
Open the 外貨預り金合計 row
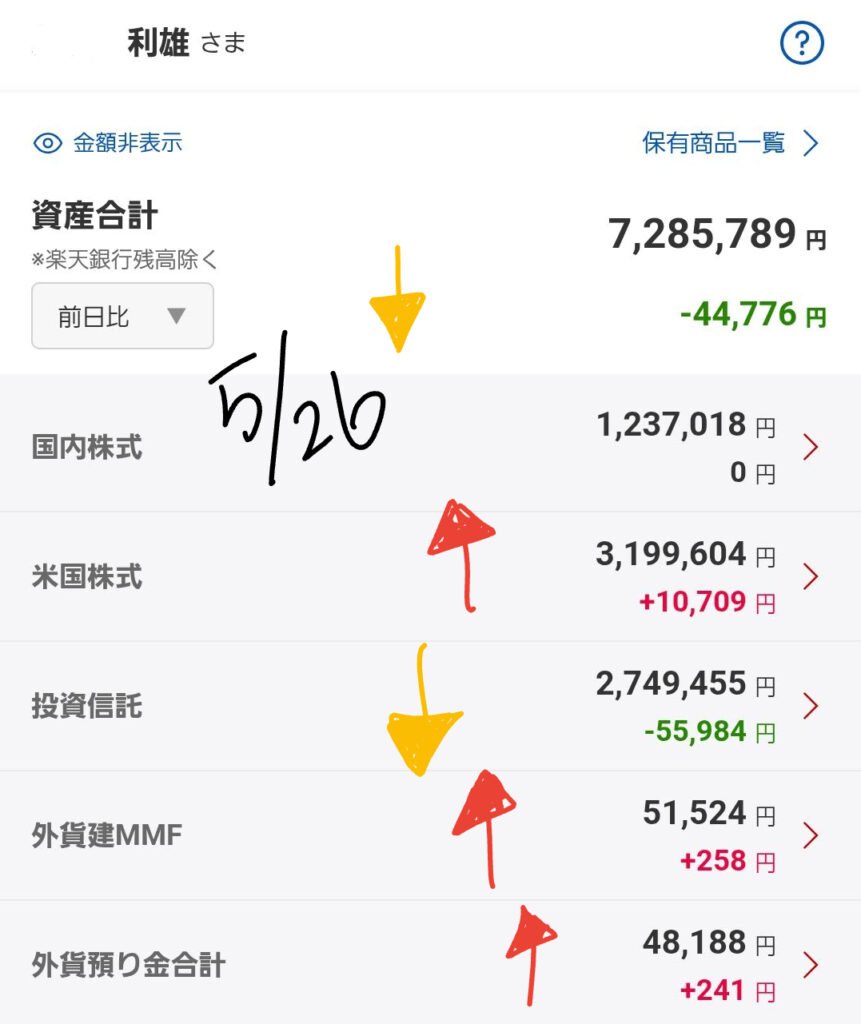[x=430, y=963]
